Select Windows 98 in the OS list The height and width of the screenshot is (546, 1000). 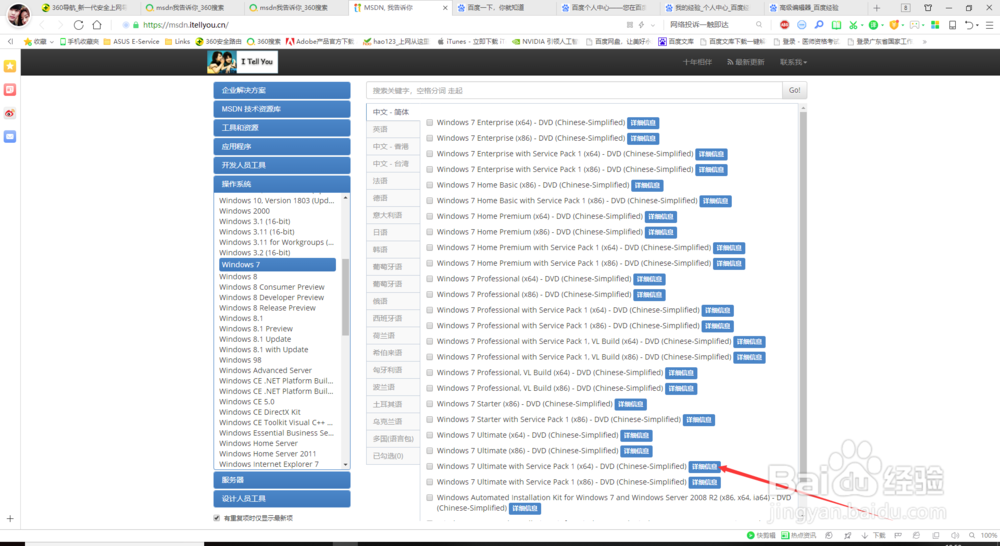pos(240,360)
